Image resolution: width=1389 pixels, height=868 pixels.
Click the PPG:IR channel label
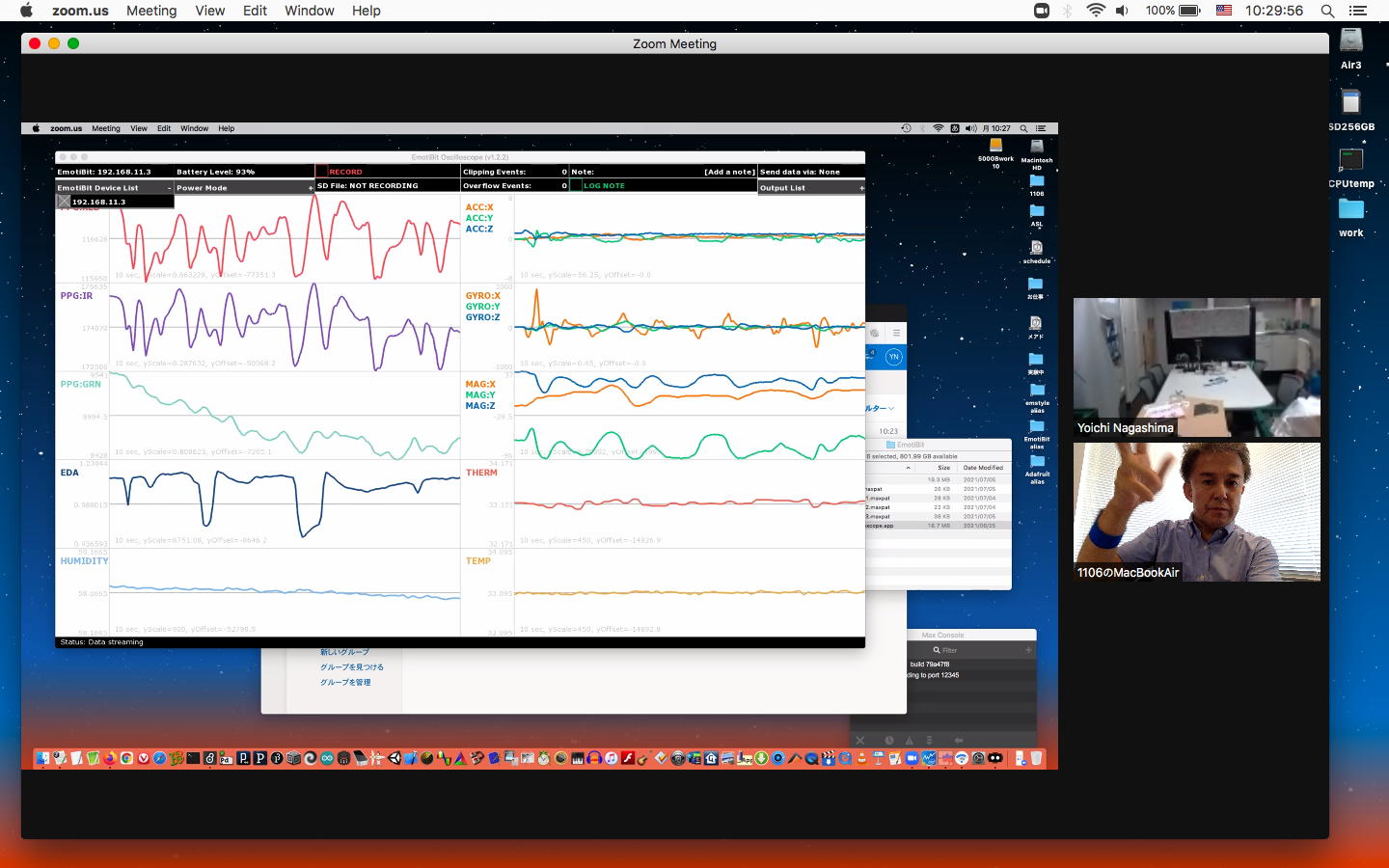coord(76,296)
